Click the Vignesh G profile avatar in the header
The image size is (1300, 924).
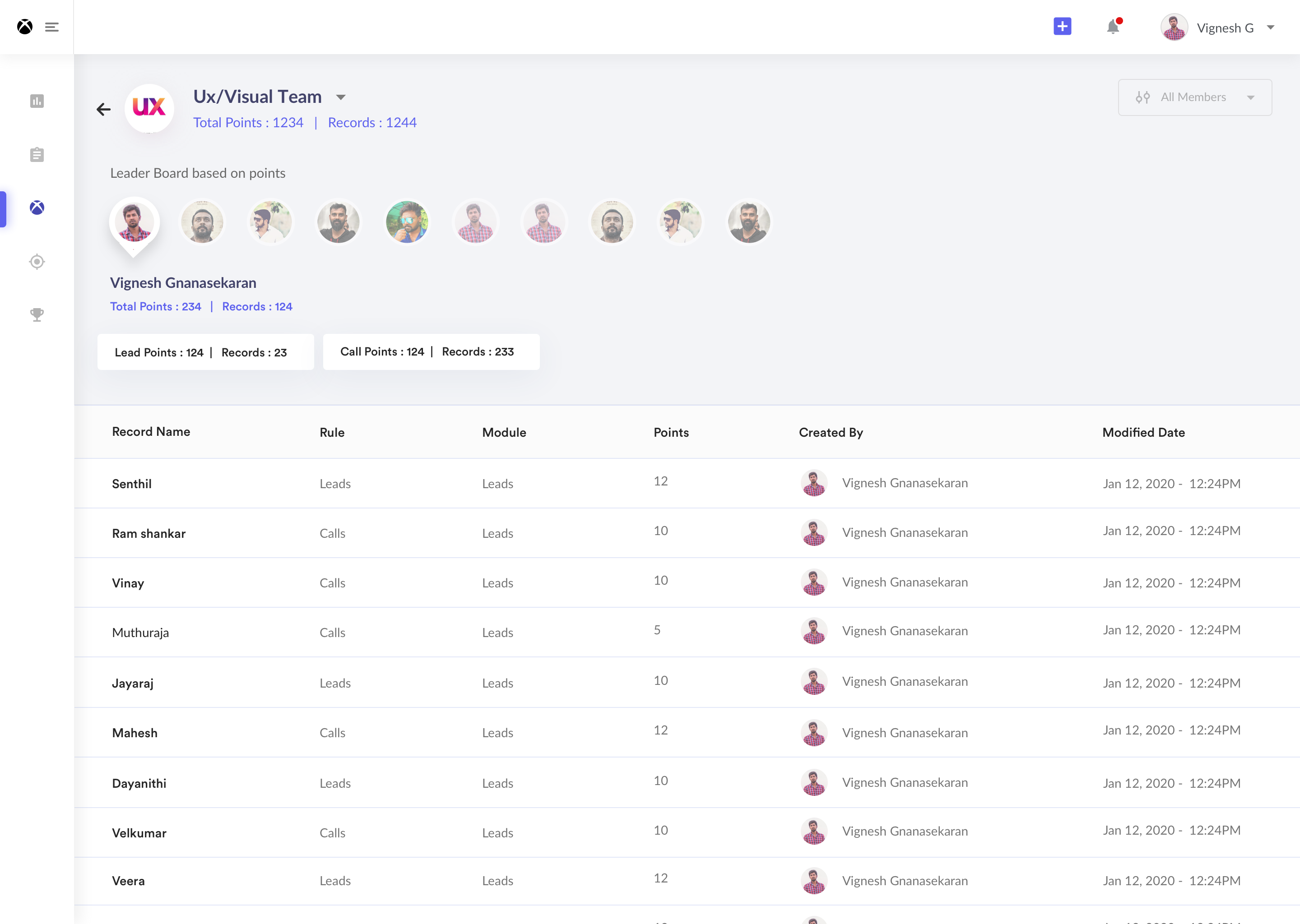tap(1174, 28)
